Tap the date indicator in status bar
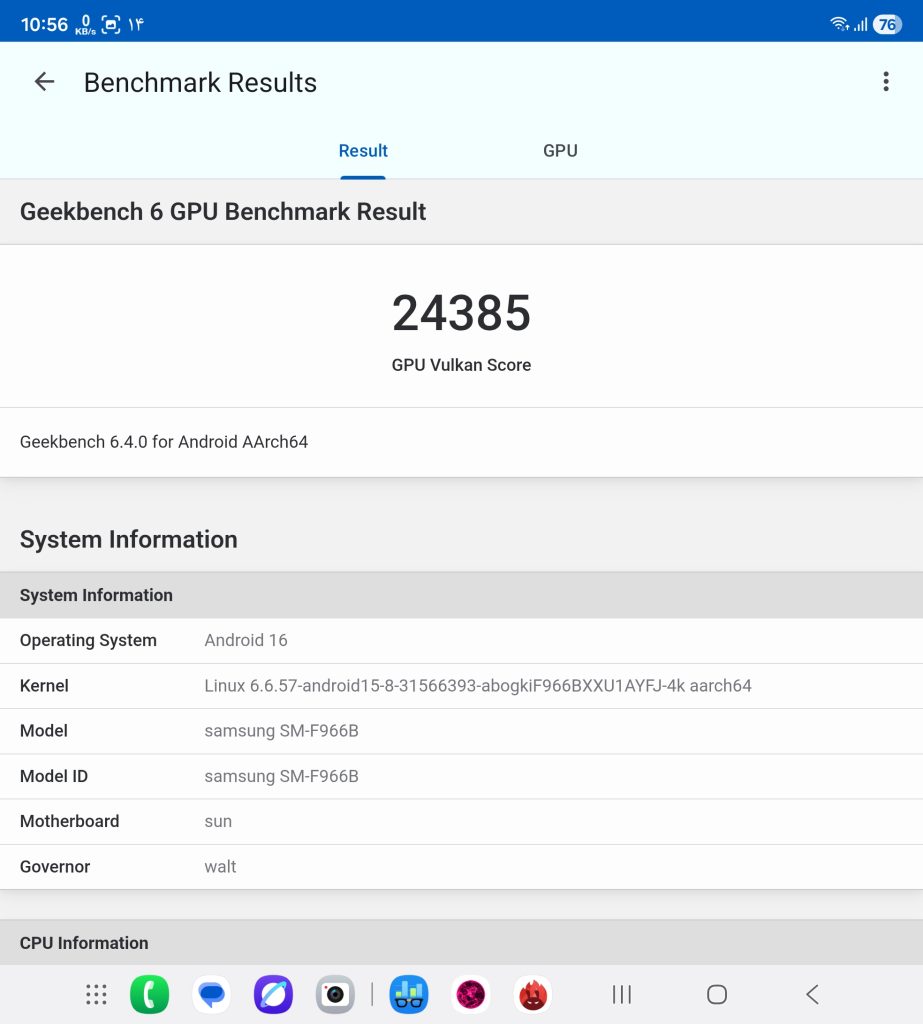 (x=135, y=25)
